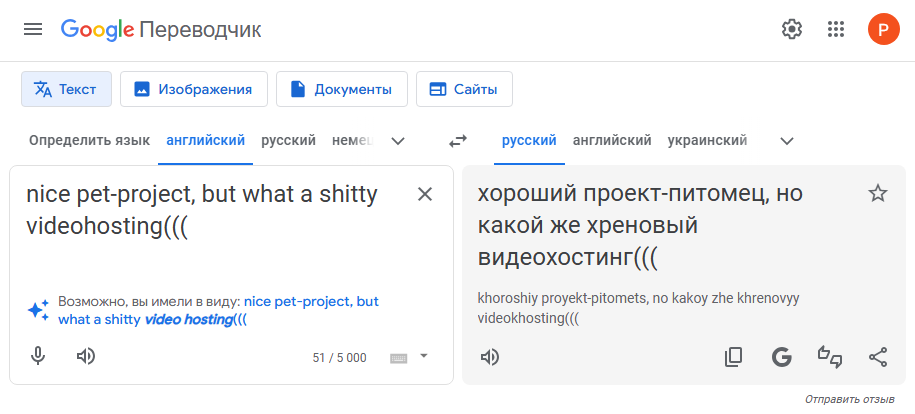This screenshot has width=915, height=414.
Task: Switch to Сайты translation mode
Action: coord(465,89)
